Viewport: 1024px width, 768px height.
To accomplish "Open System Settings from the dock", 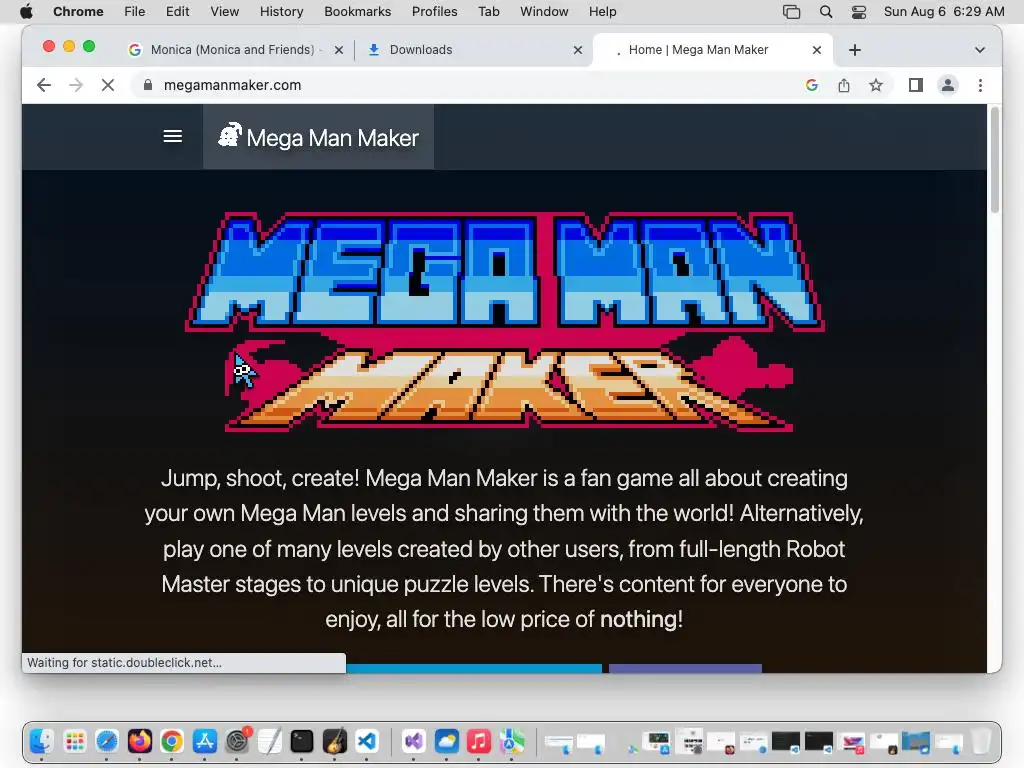I will pyautogui.click(x=237, y=742).
